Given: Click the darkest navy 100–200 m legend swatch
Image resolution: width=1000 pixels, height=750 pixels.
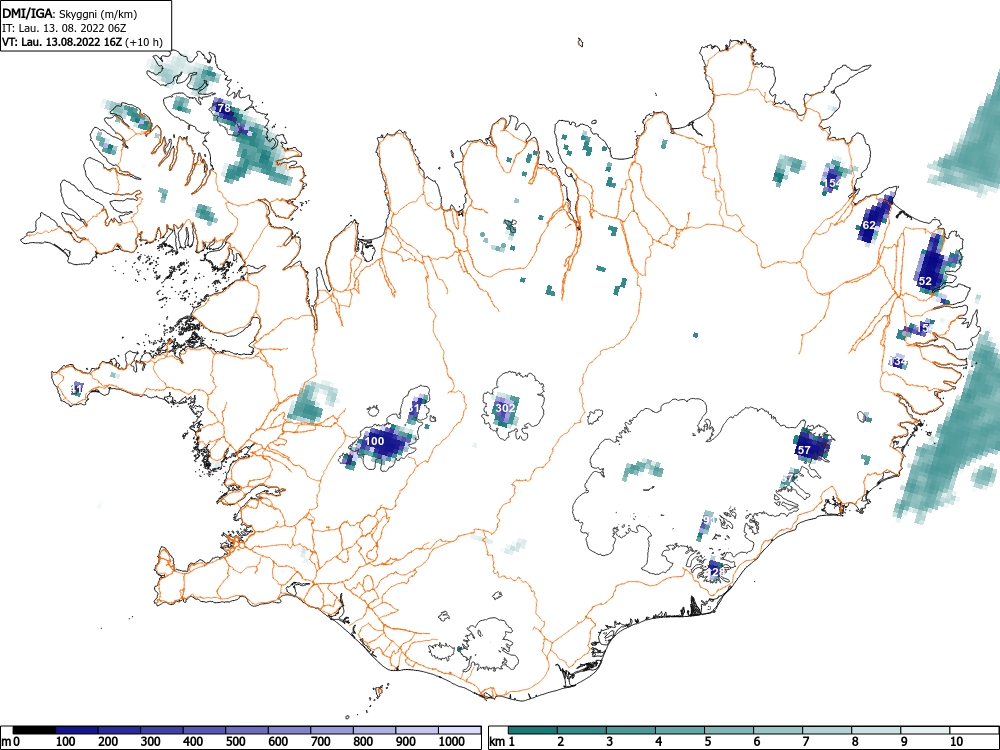Looking at the screenshot, I should coord(77,730).
